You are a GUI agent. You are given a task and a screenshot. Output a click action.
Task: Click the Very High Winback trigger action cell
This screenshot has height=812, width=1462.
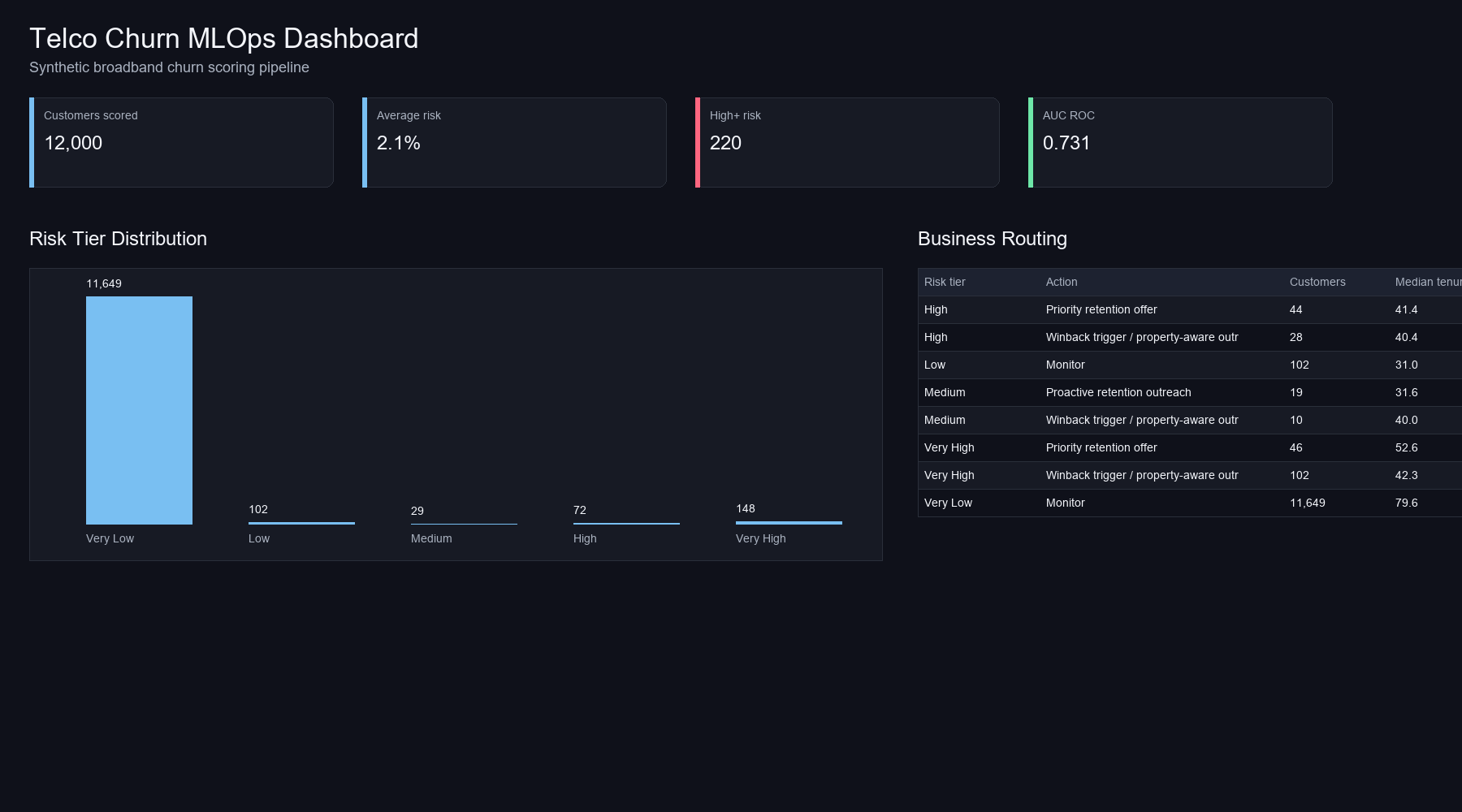[x=1142, y=475]
